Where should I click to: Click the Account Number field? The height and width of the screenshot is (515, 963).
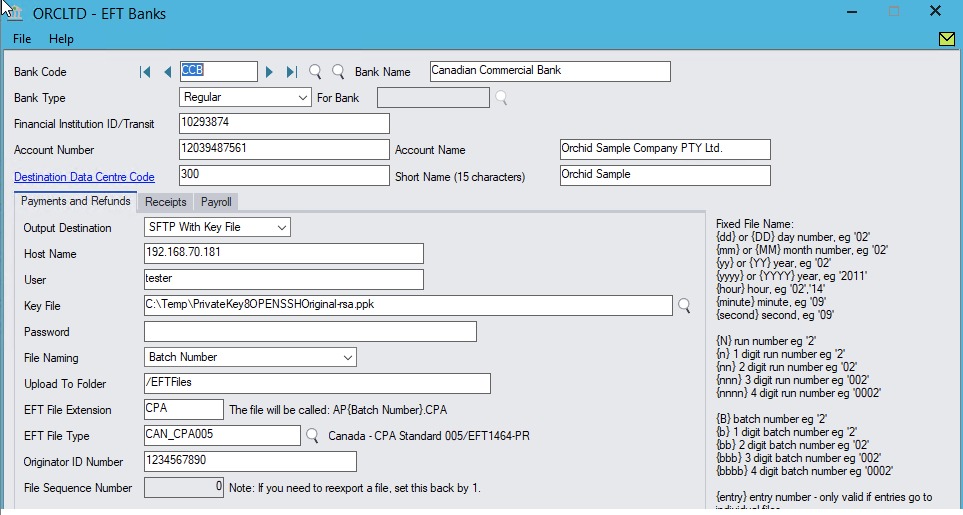[284, 149]
